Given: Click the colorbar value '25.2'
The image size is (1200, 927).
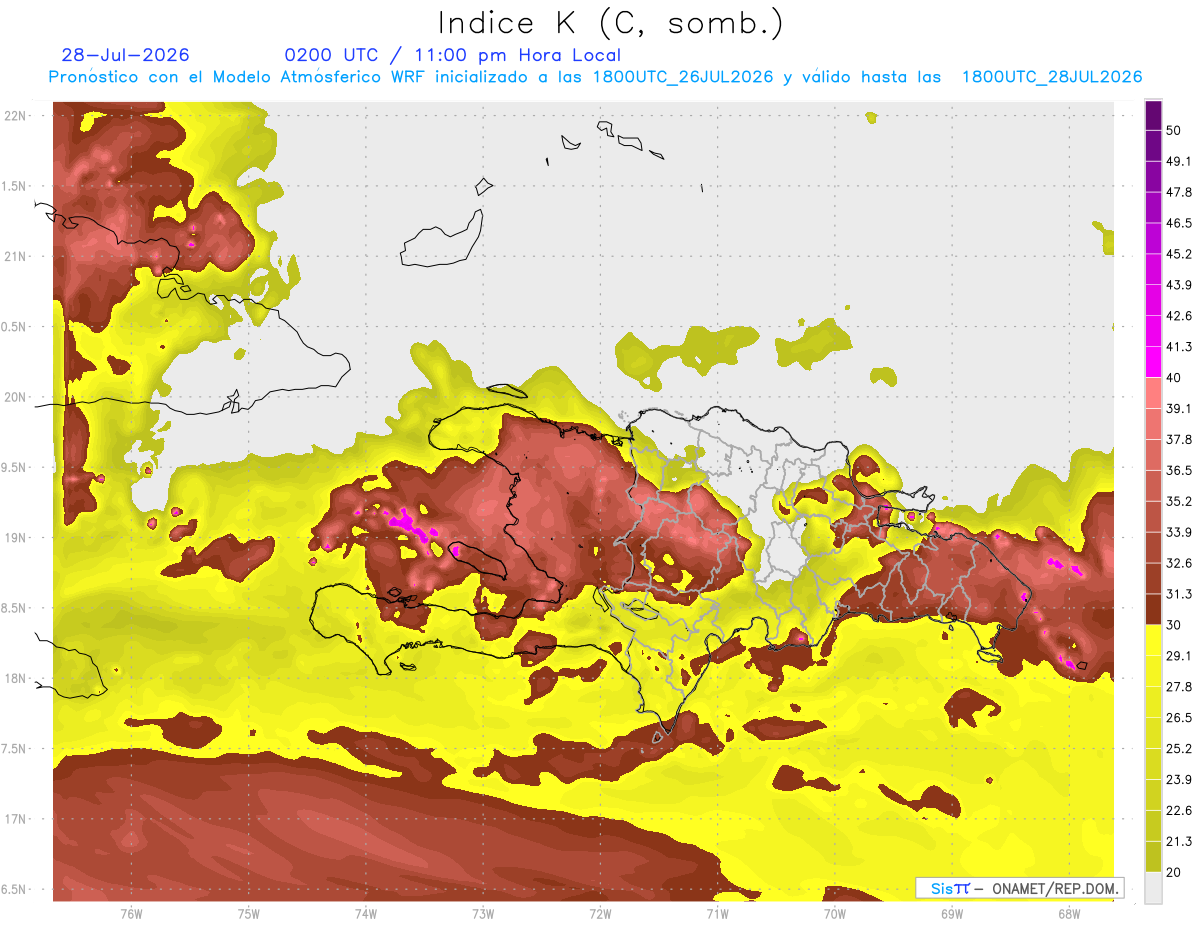Looking at the screenshot, I should tap(1179, 748).
